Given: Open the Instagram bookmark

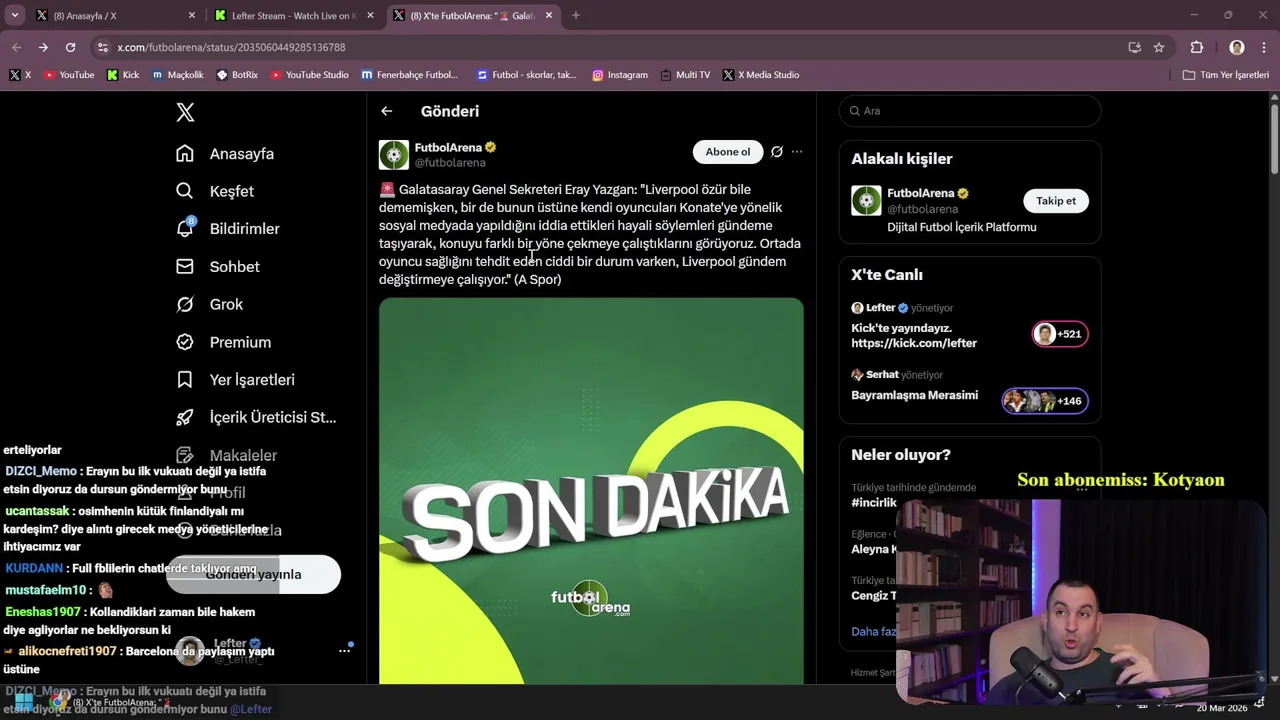Looking at the screenshot, I should tap(620, 75).
